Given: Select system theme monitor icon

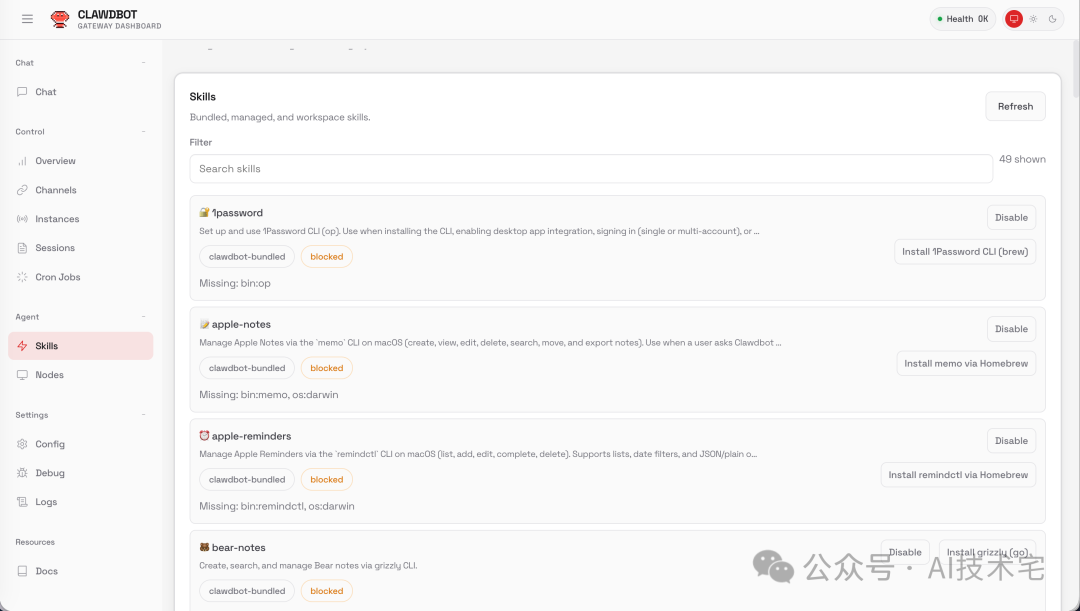Looking at the screenshot, I should pos(1013,19).
